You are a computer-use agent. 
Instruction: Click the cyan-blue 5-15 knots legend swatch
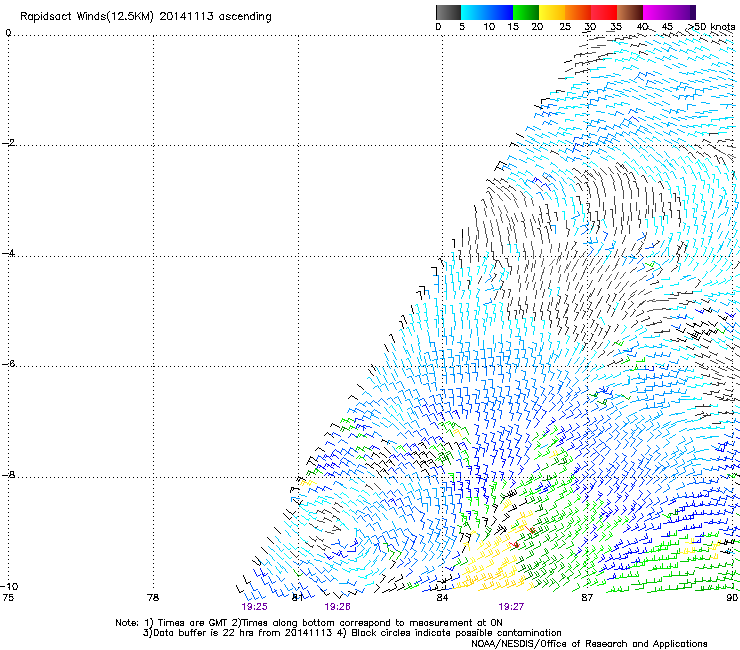click(x=487, y=12)
